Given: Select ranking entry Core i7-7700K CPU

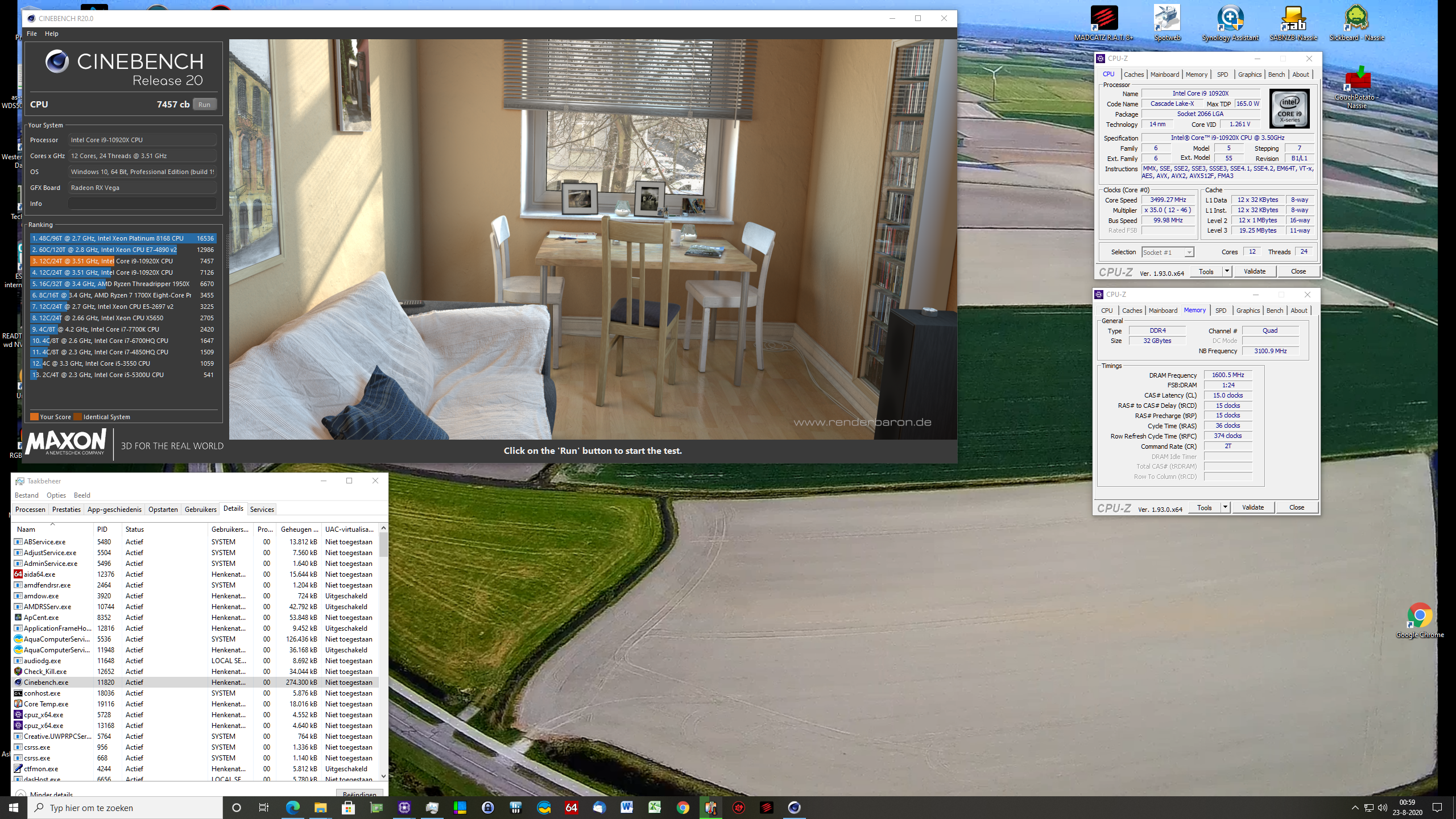Looking at the screenshot, I should coord(123,329).
